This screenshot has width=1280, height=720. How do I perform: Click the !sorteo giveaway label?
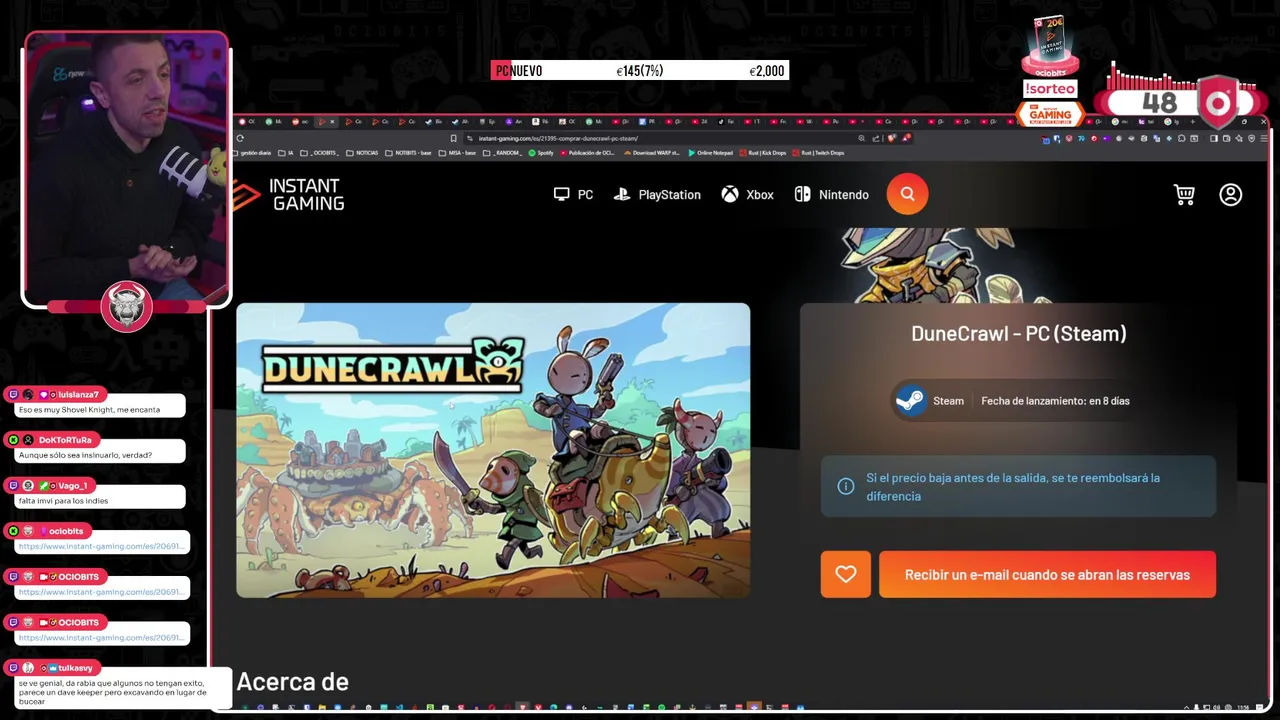click(x=1049, y=89)
